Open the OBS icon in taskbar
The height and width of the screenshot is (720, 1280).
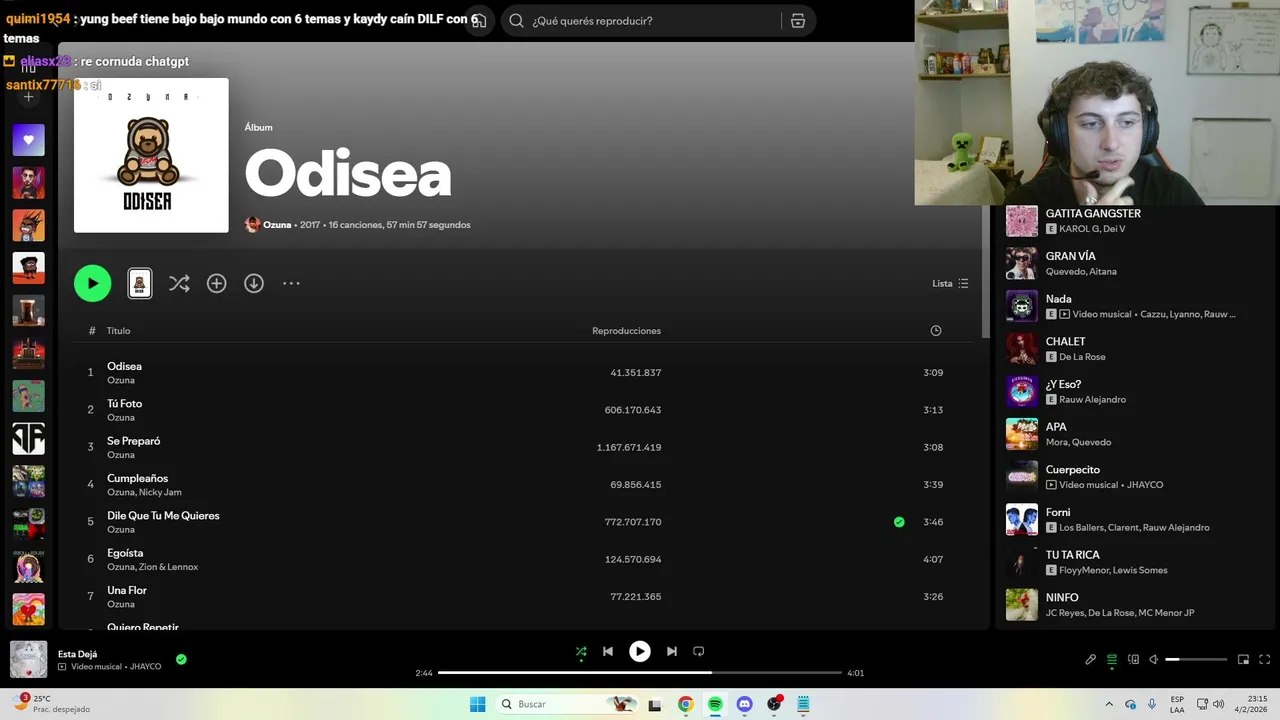click(773, 704)
